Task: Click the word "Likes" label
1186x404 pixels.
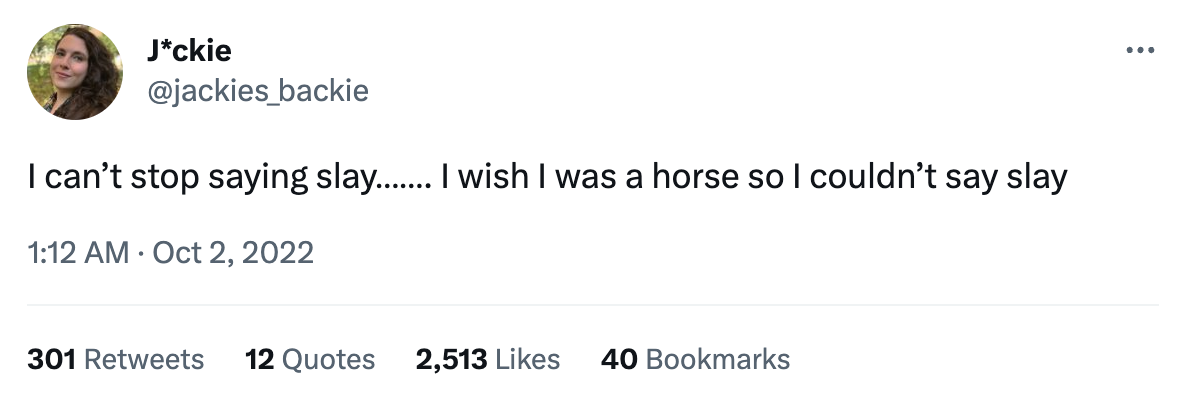Action: point(528,359)
